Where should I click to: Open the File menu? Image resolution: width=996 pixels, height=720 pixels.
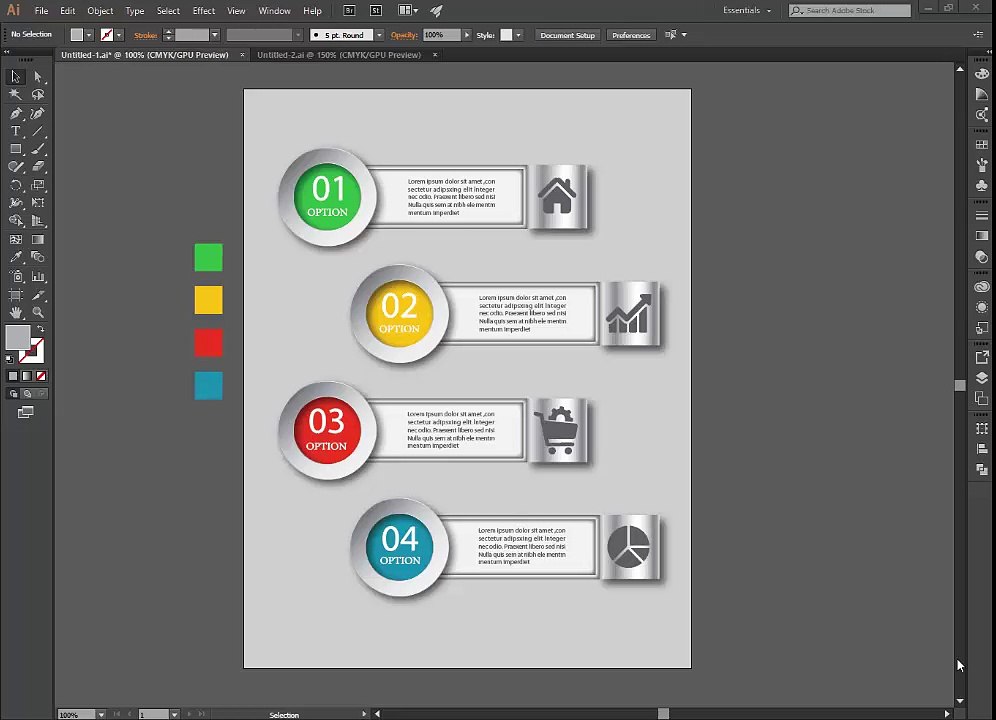(41, 11)
